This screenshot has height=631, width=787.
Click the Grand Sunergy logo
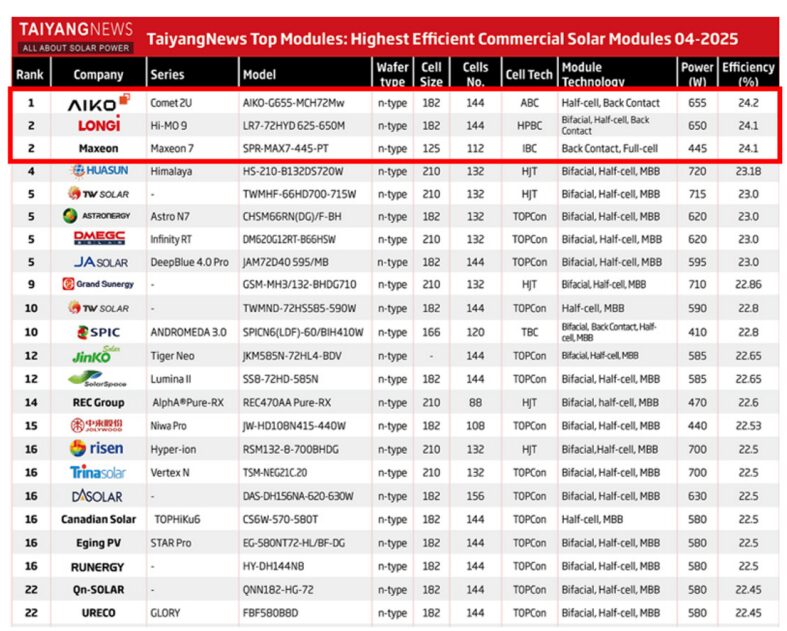pyautogui.click(x=98, y=285)
